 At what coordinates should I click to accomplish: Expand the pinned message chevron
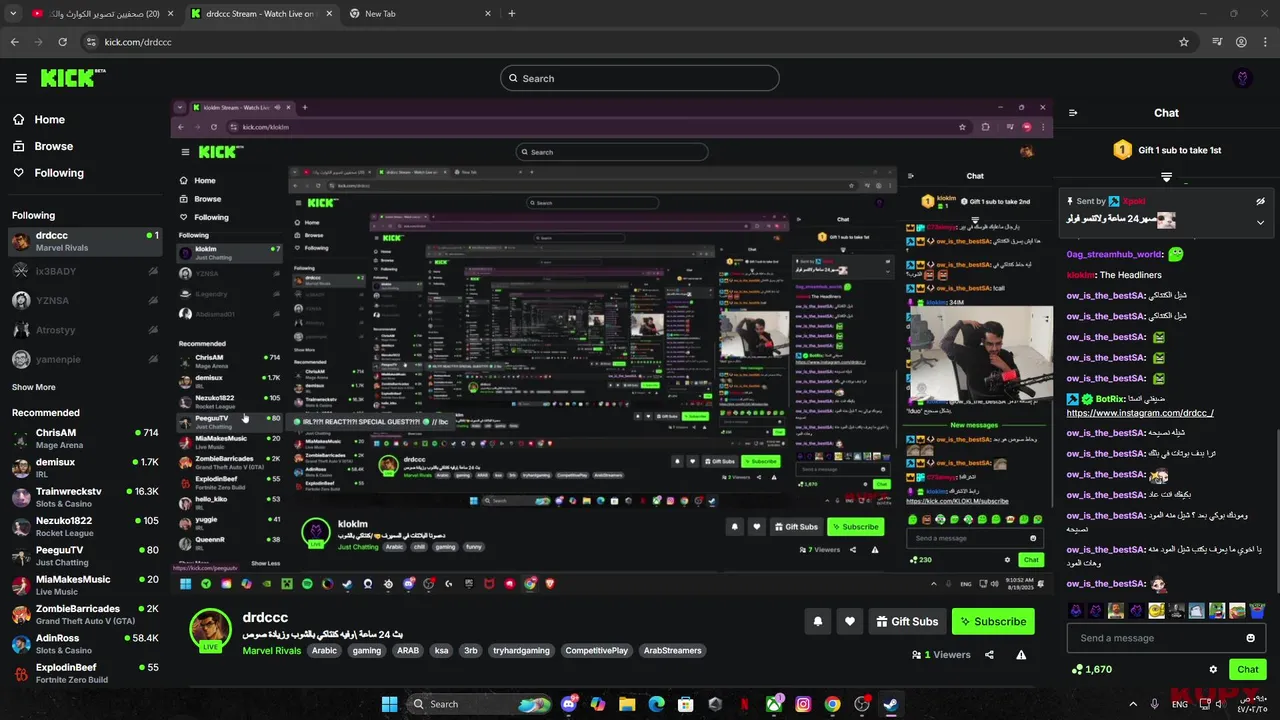(x=1261, y=222)
